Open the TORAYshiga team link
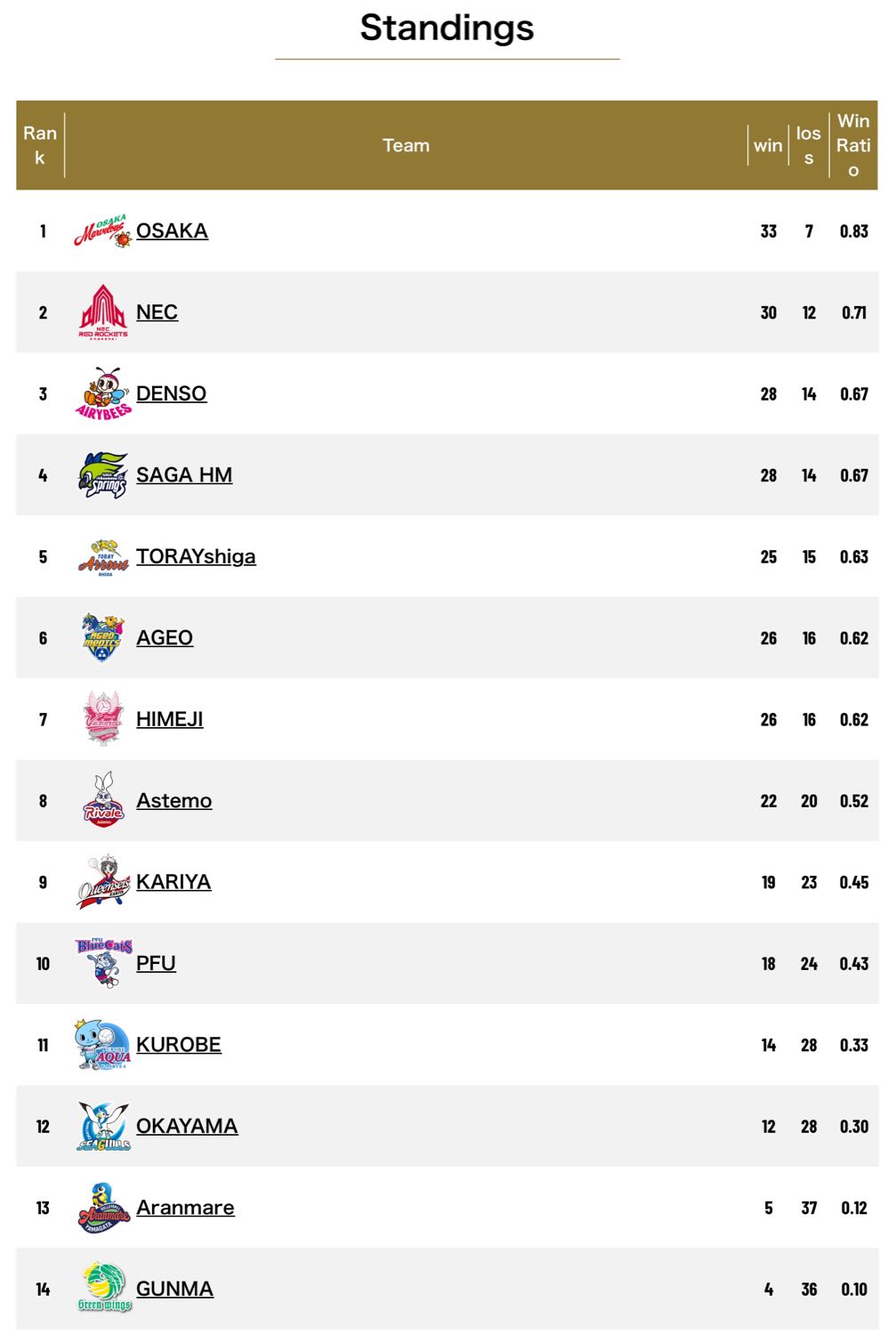This screenshot has width=896, height=1335. tap(196, 556)
